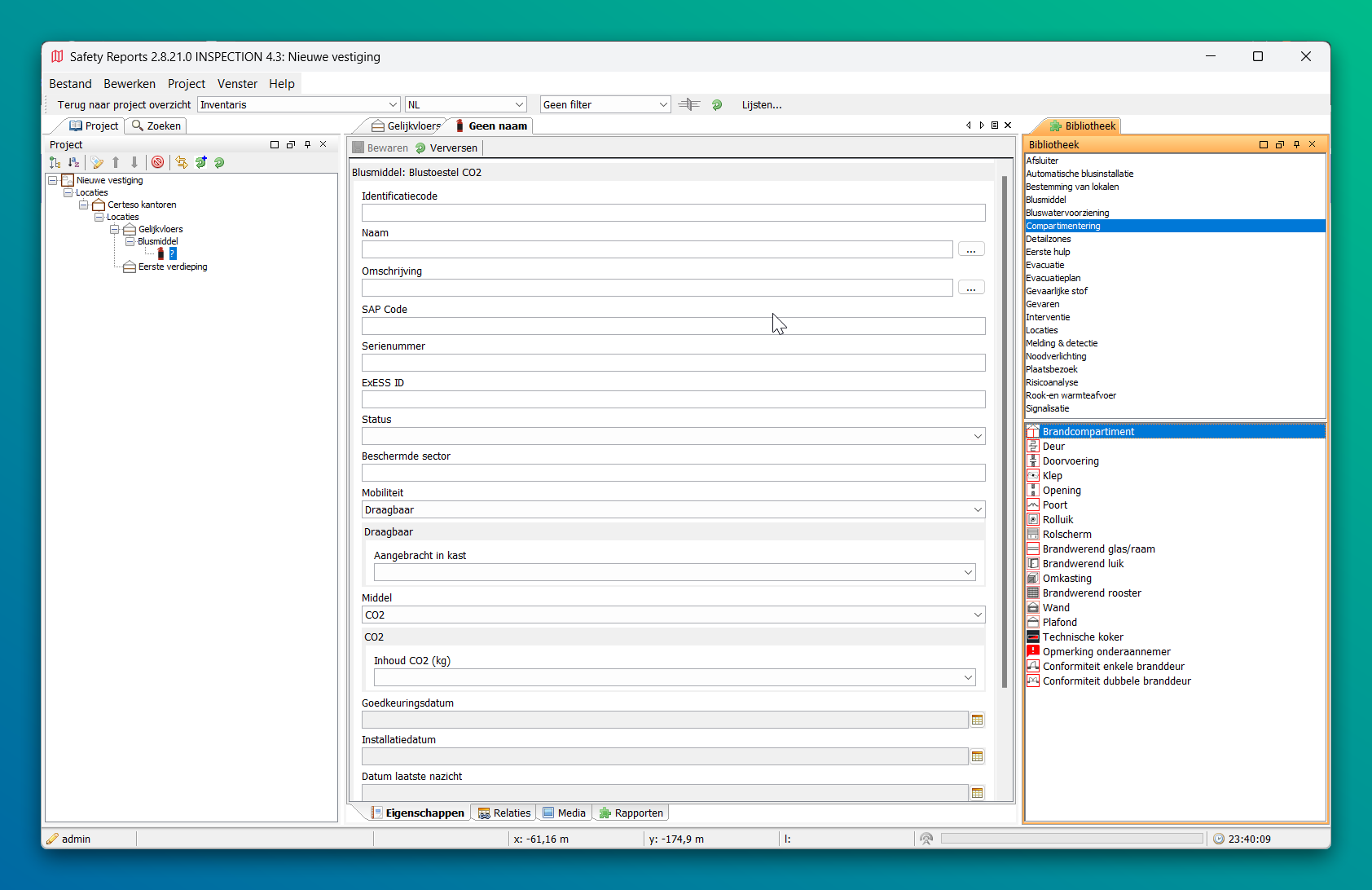
Task: Pin the Bibliotheek panel
Action: click(x=1296, y=144)
